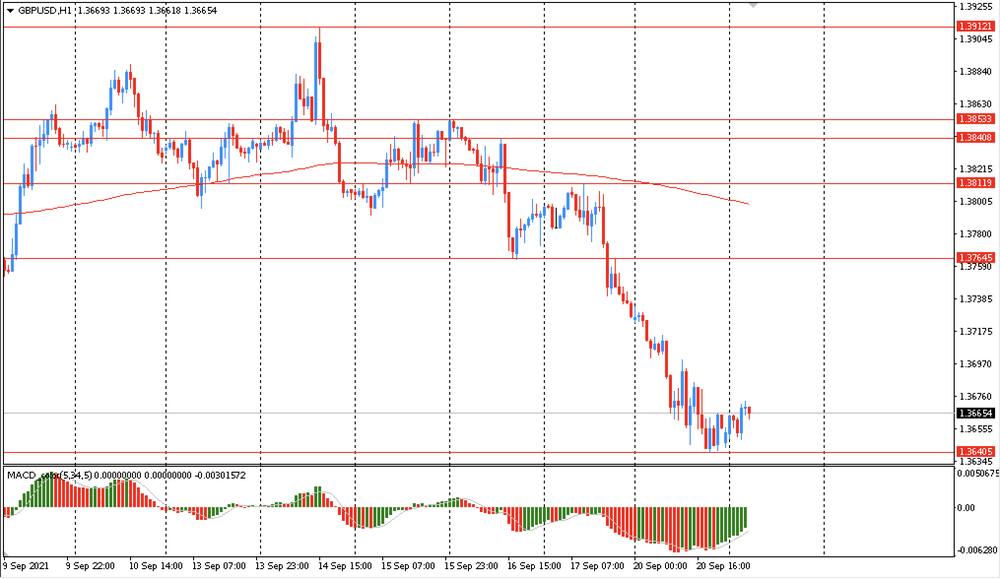Click the 15 Sep 07:00 time label
This screenshot has width=1000, height=579.
tap(408, 566)
